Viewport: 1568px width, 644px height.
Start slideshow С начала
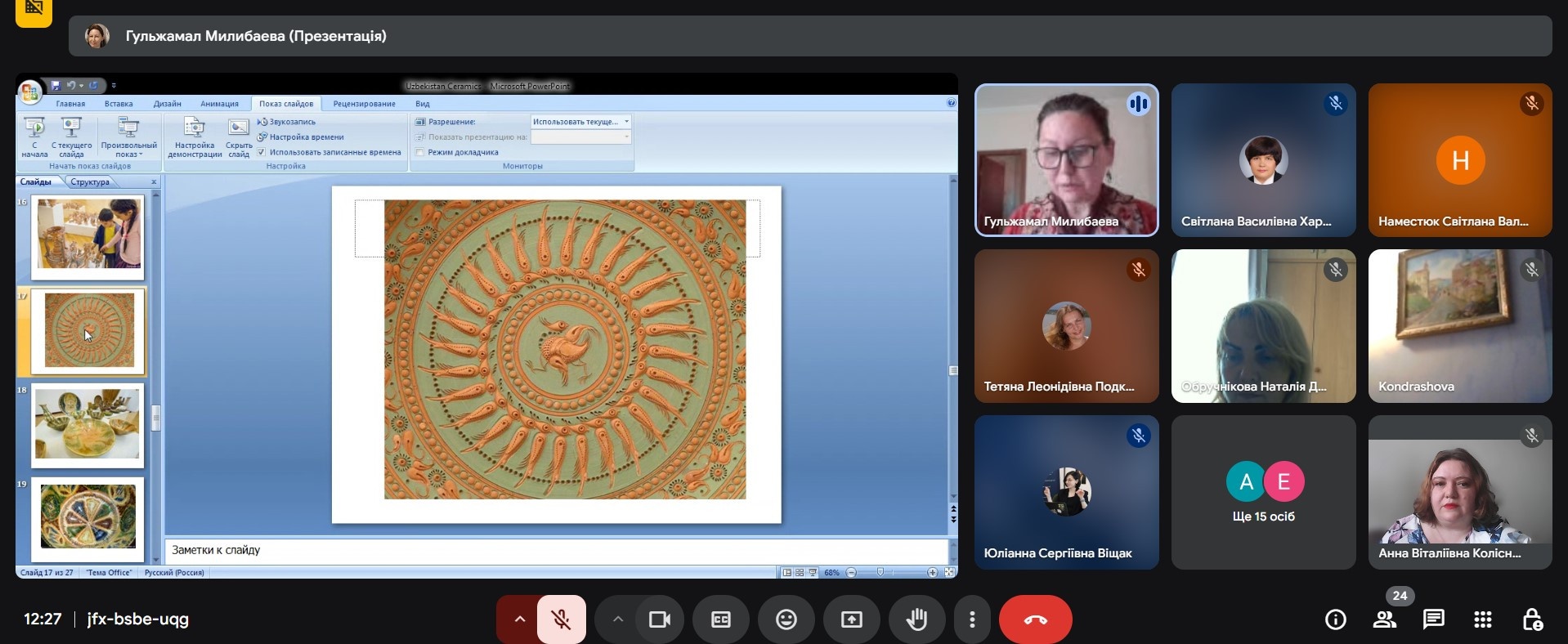(34, 137)
